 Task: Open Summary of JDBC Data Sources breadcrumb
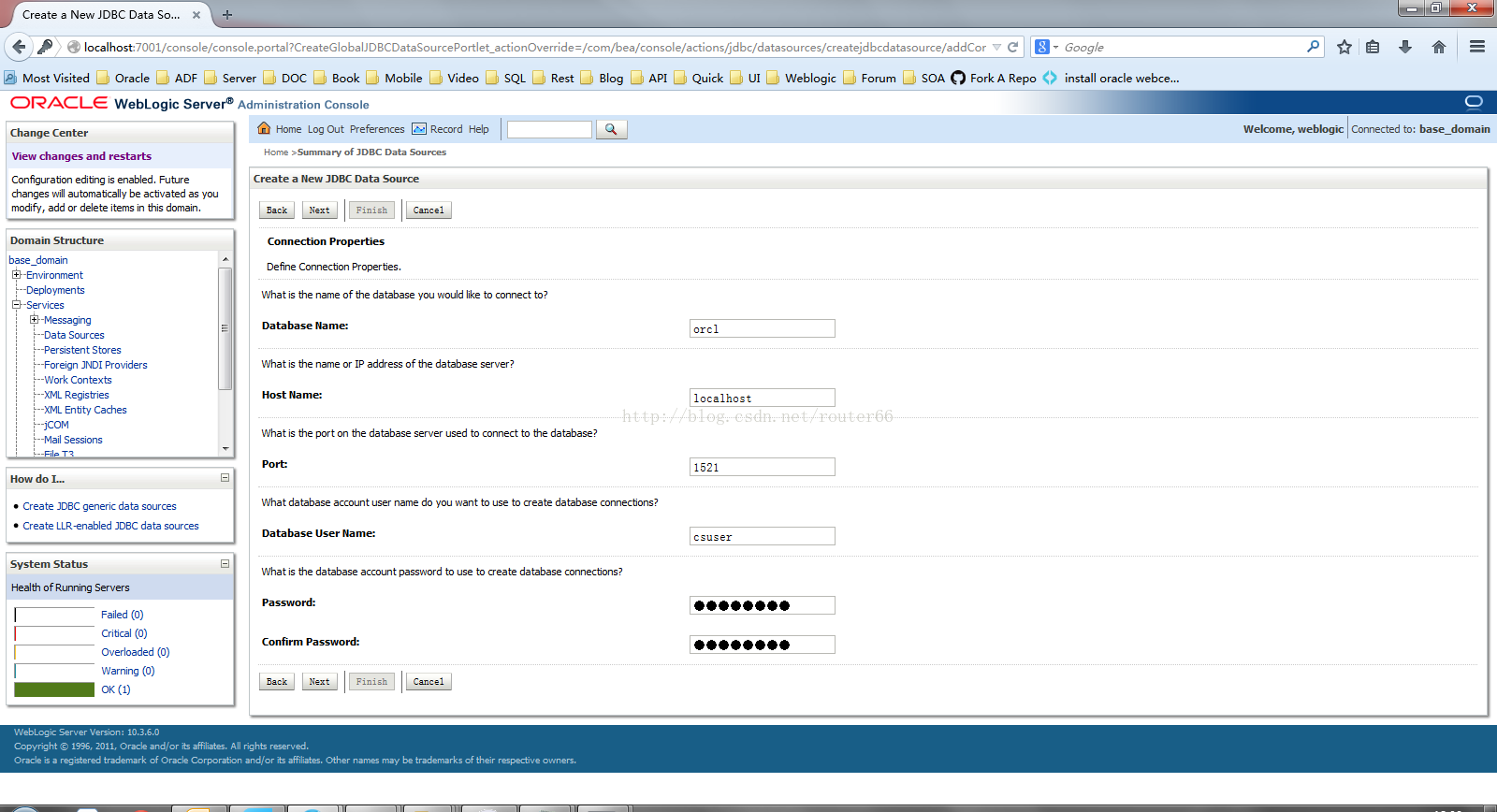[x=371, y=152]
